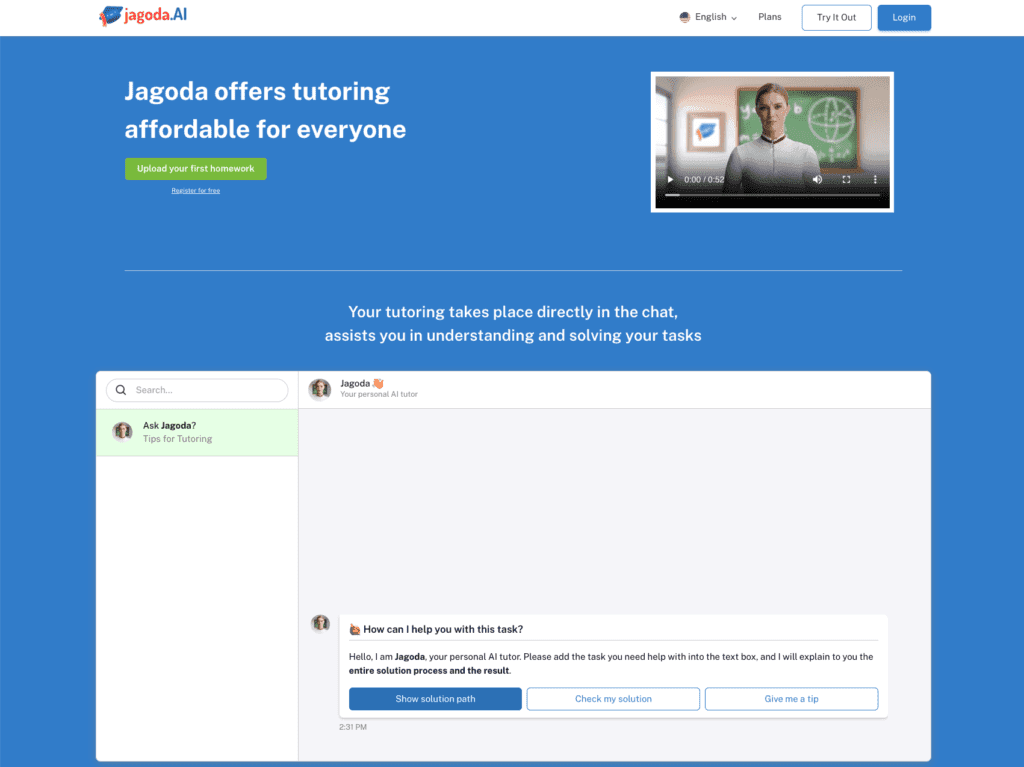Select the Ask Jagoda? conversation
Image resolution: width=1024 pixels, height=767 pixels.
click(197, 432)
